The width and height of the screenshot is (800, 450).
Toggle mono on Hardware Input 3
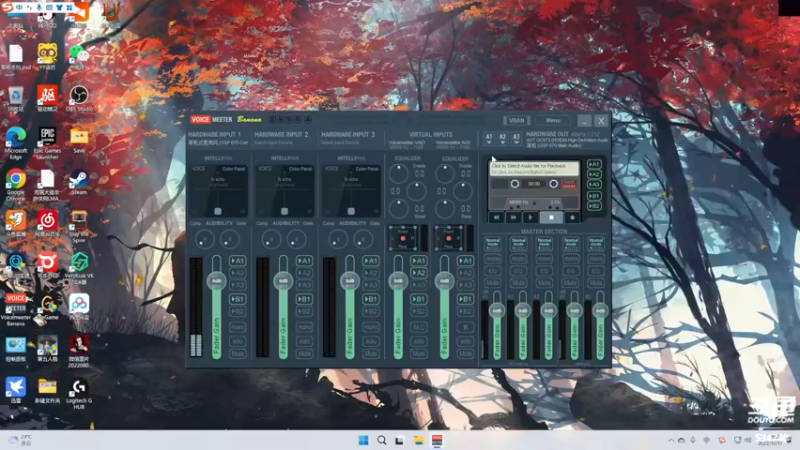pyautogui.click(x=371, y=327)
